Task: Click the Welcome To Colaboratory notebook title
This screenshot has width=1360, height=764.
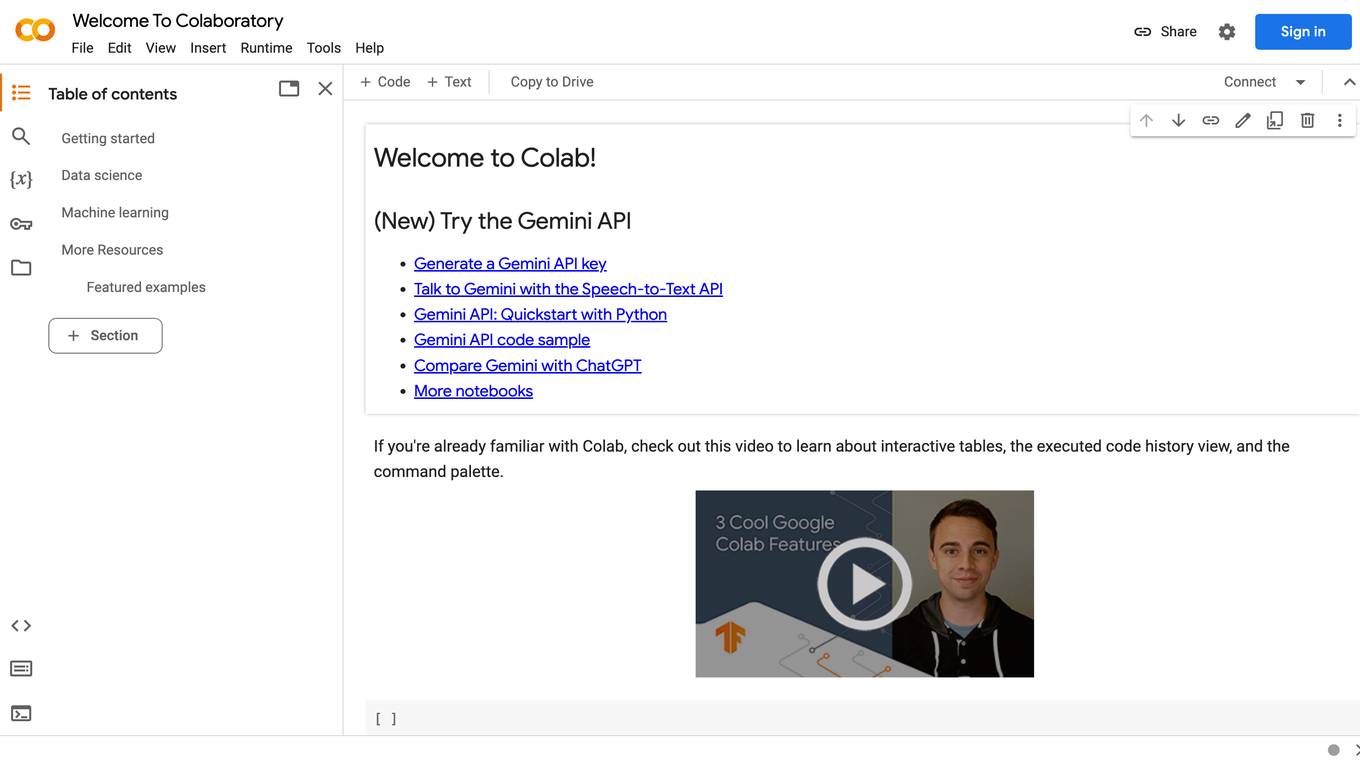Action: point(178,20)
